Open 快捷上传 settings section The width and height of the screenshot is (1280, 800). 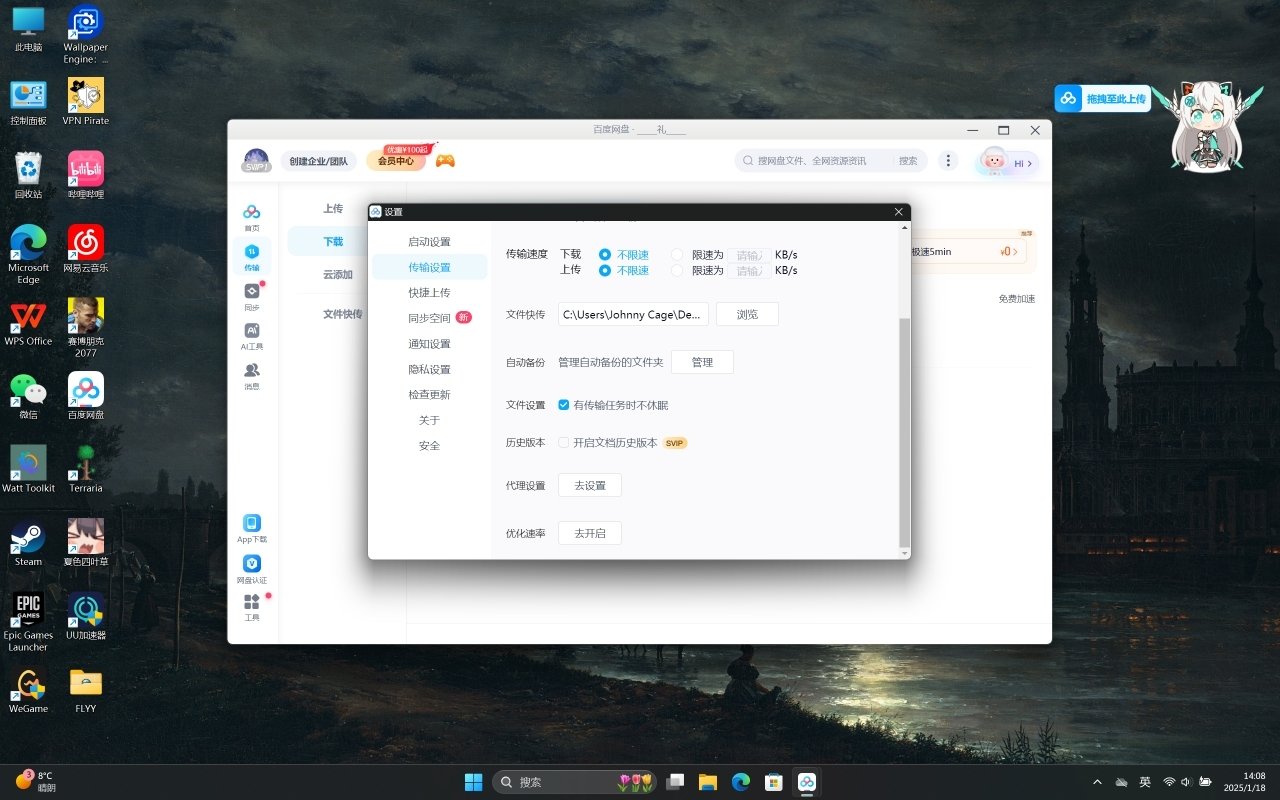(x=429, y=293)
